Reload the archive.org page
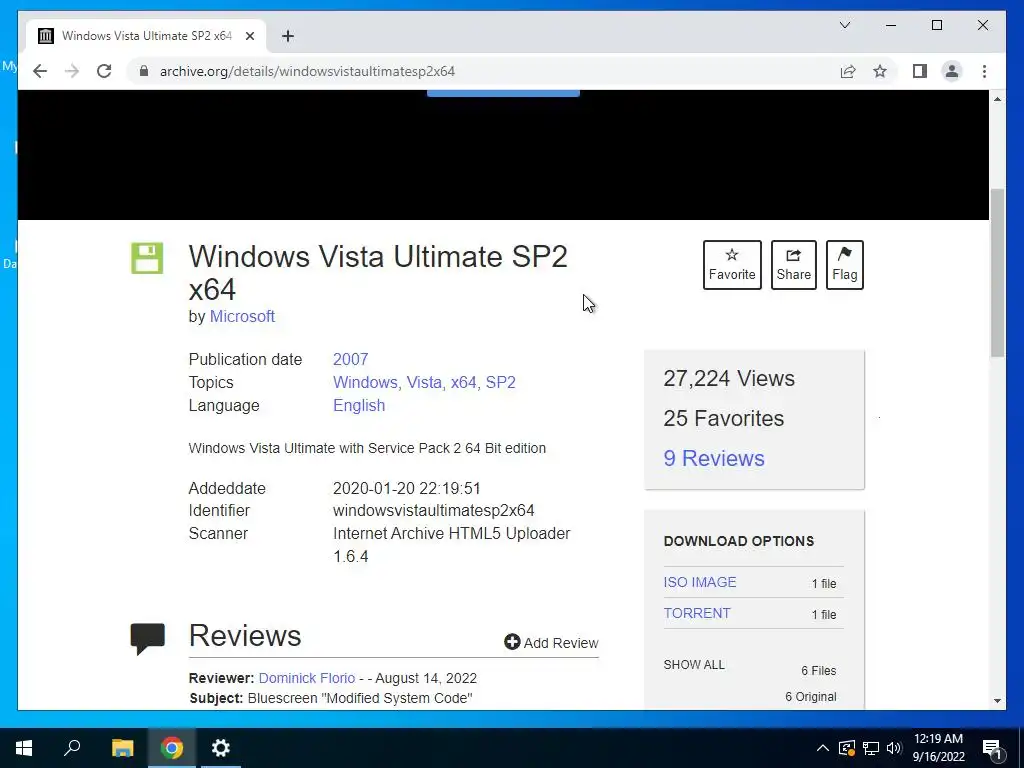The width and height of the screenshot is (1024, 768). tap(104, 71)
